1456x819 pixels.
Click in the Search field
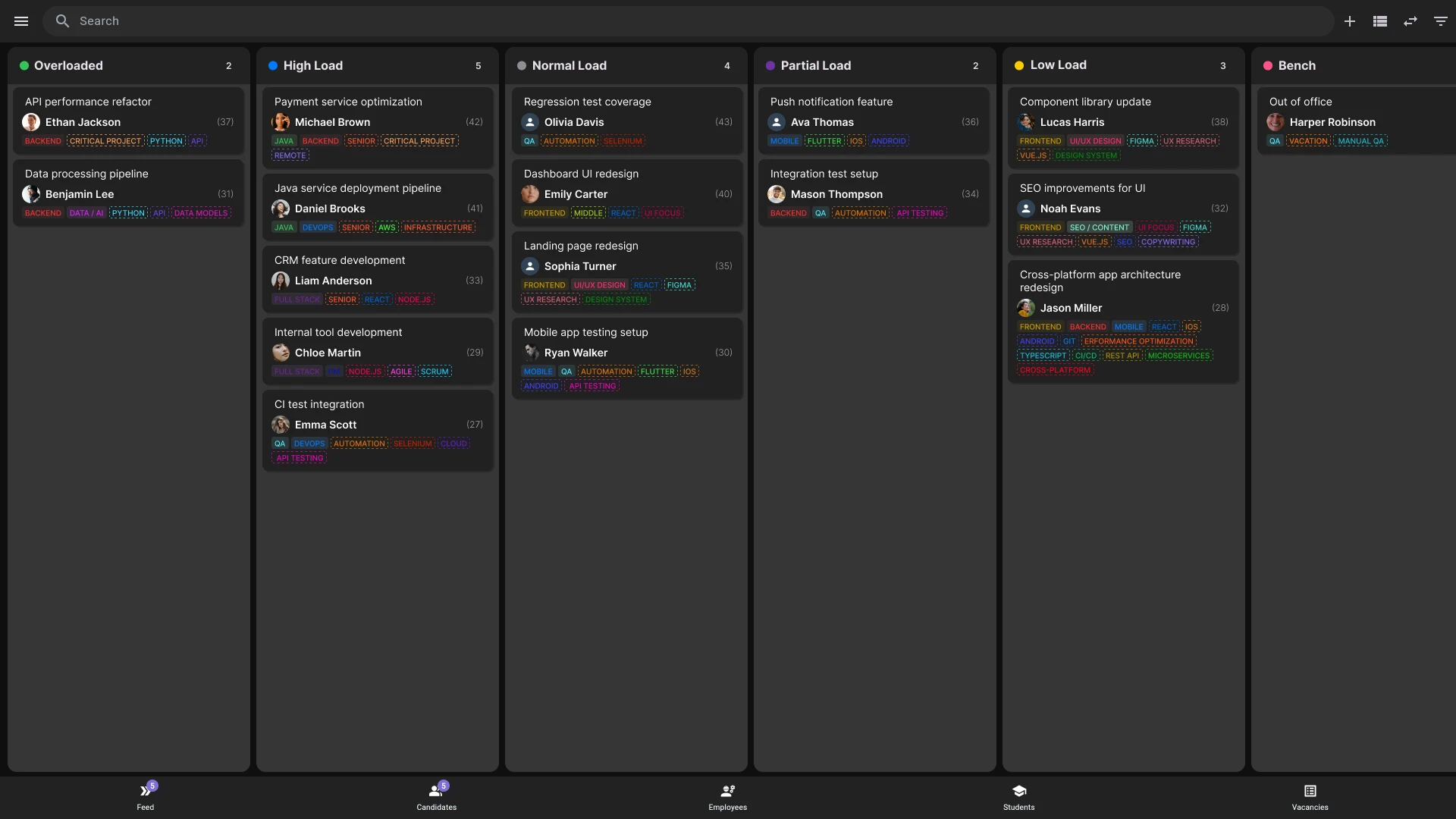[x=682, y=21]
